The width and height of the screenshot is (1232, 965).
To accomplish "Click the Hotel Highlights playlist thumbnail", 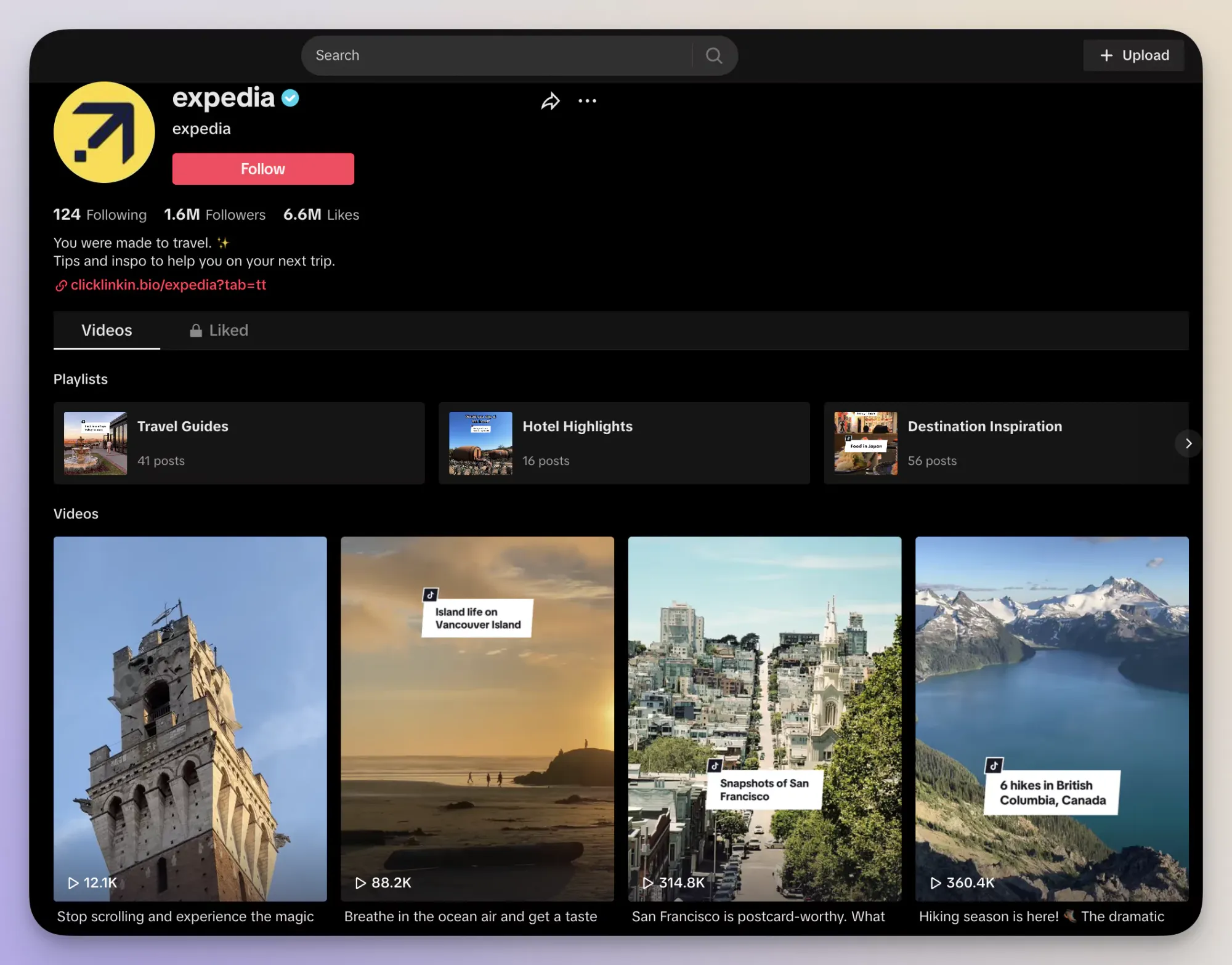I will (480, 443).
